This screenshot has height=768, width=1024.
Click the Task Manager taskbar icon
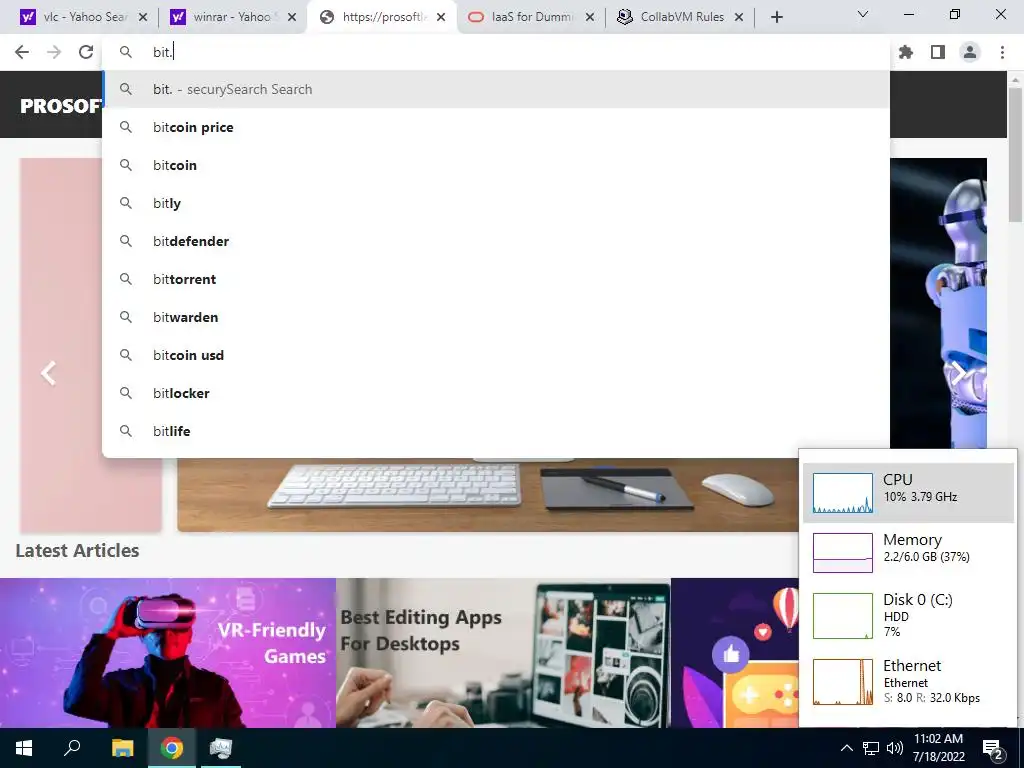[x=221, y=748]
